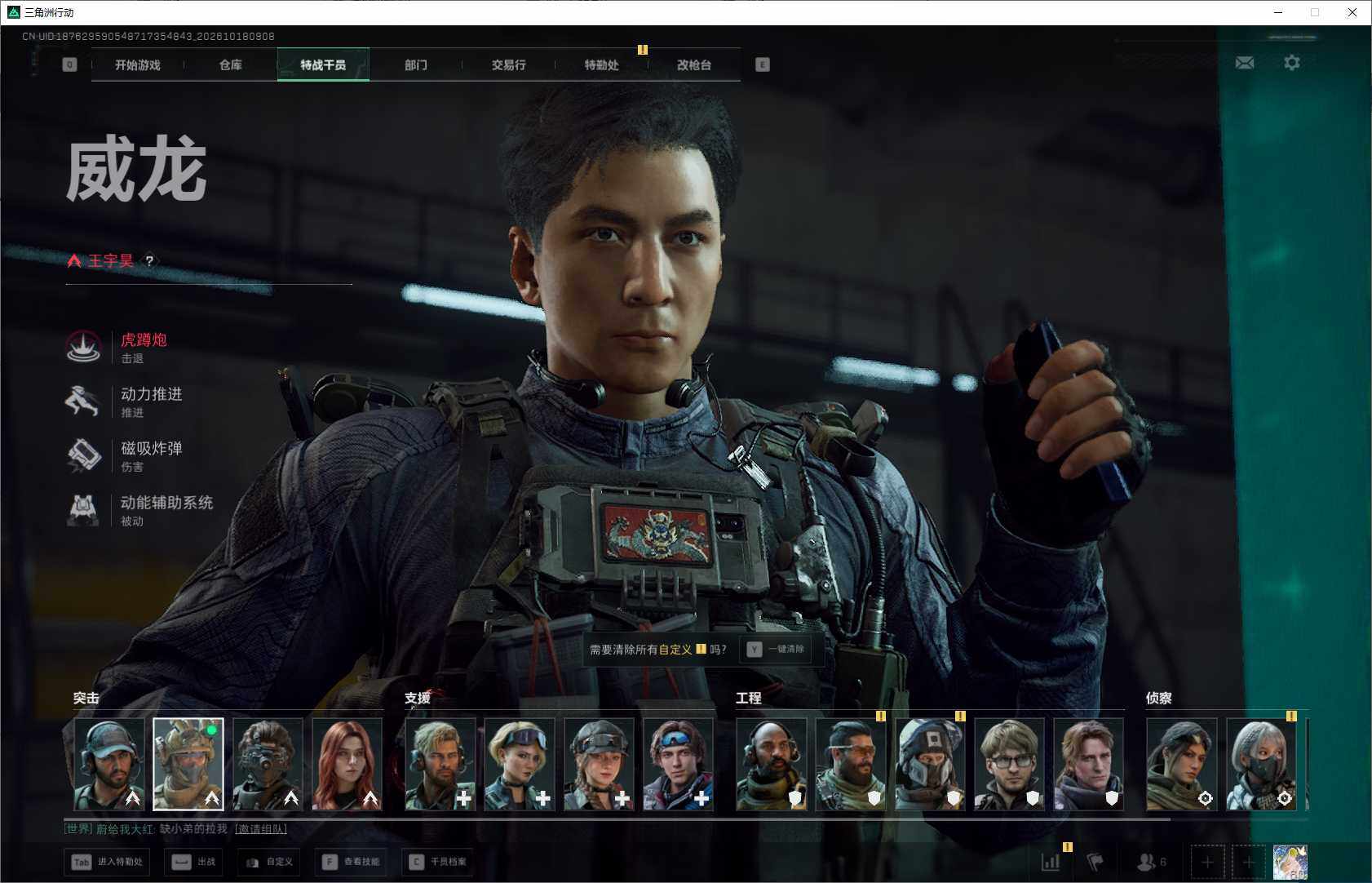Select the 磁吸炸弹 skill icon

[x=83, y=455]
